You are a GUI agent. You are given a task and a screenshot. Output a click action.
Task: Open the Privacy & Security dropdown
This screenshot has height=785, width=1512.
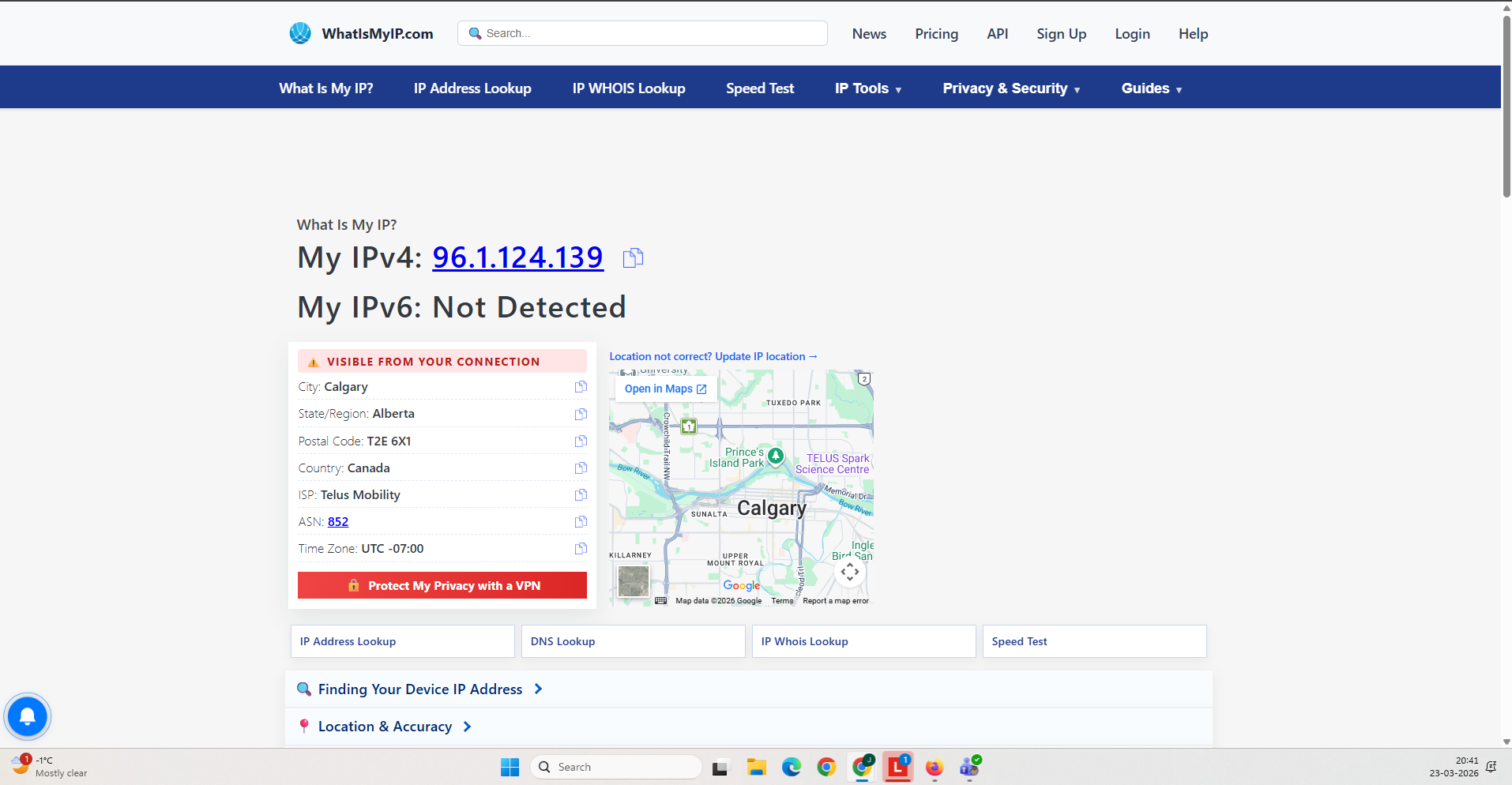point(1010,88)
